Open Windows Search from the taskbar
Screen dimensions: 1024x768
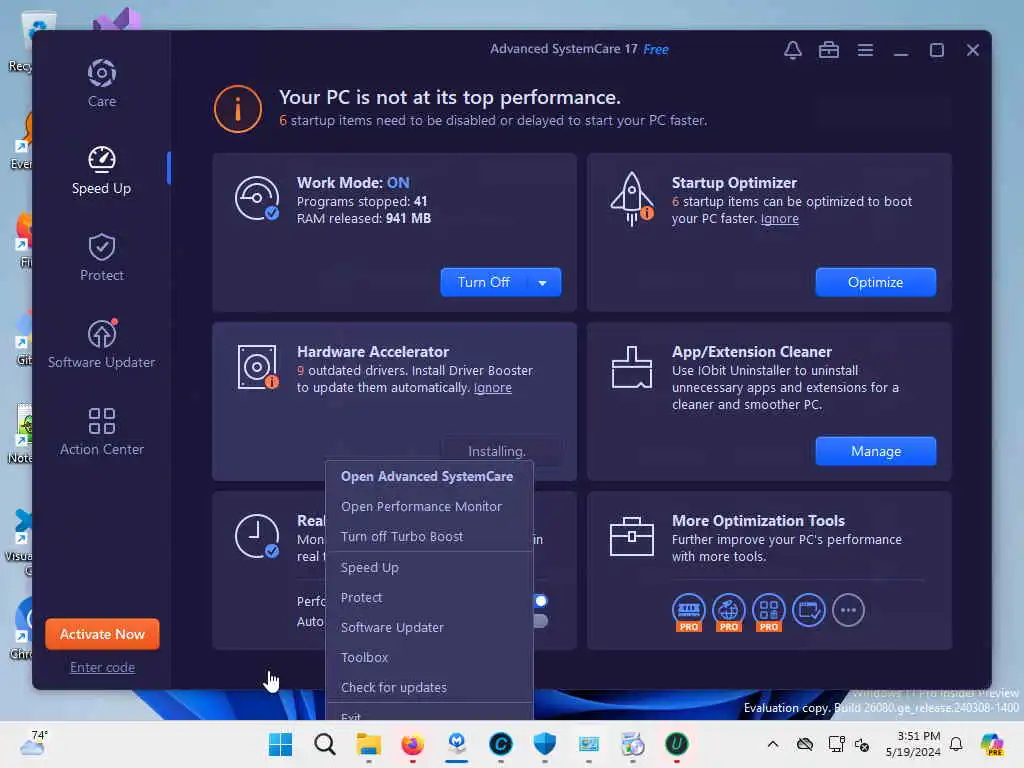click(325, 744)
